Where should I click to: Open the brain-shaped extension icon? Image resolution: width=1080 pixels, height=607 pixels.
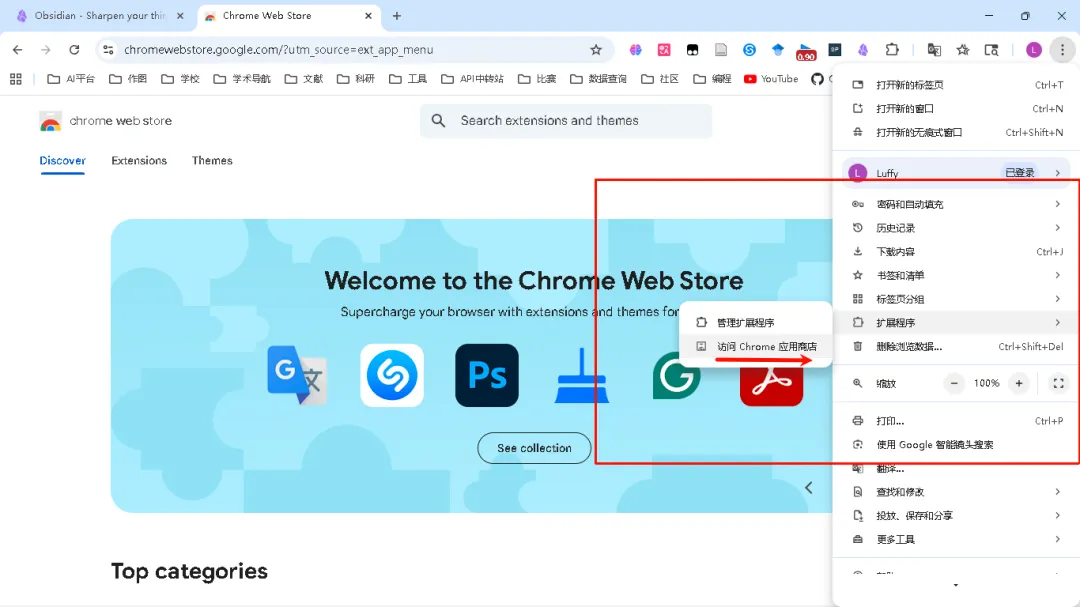(635, 50)
